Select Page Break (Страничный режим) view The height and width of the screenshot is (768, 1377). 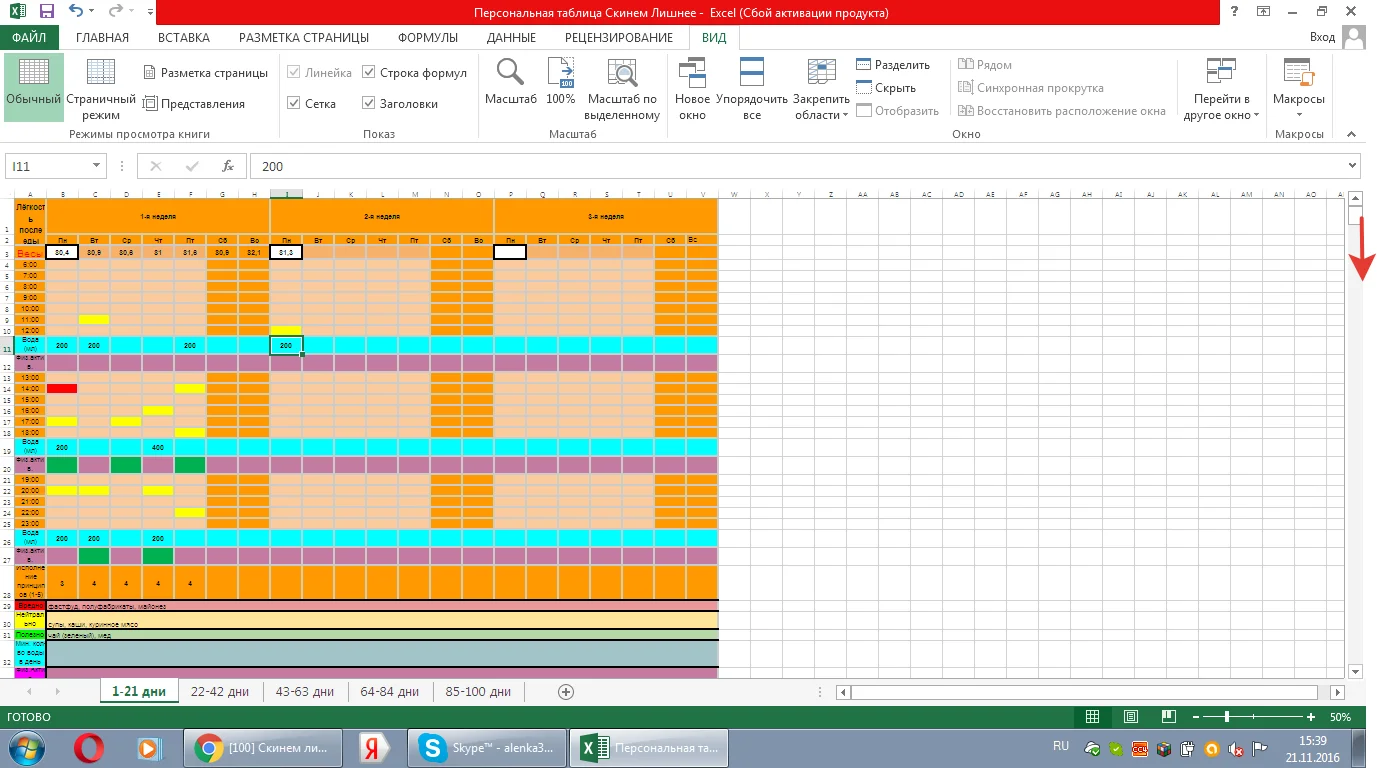(101, 86)
